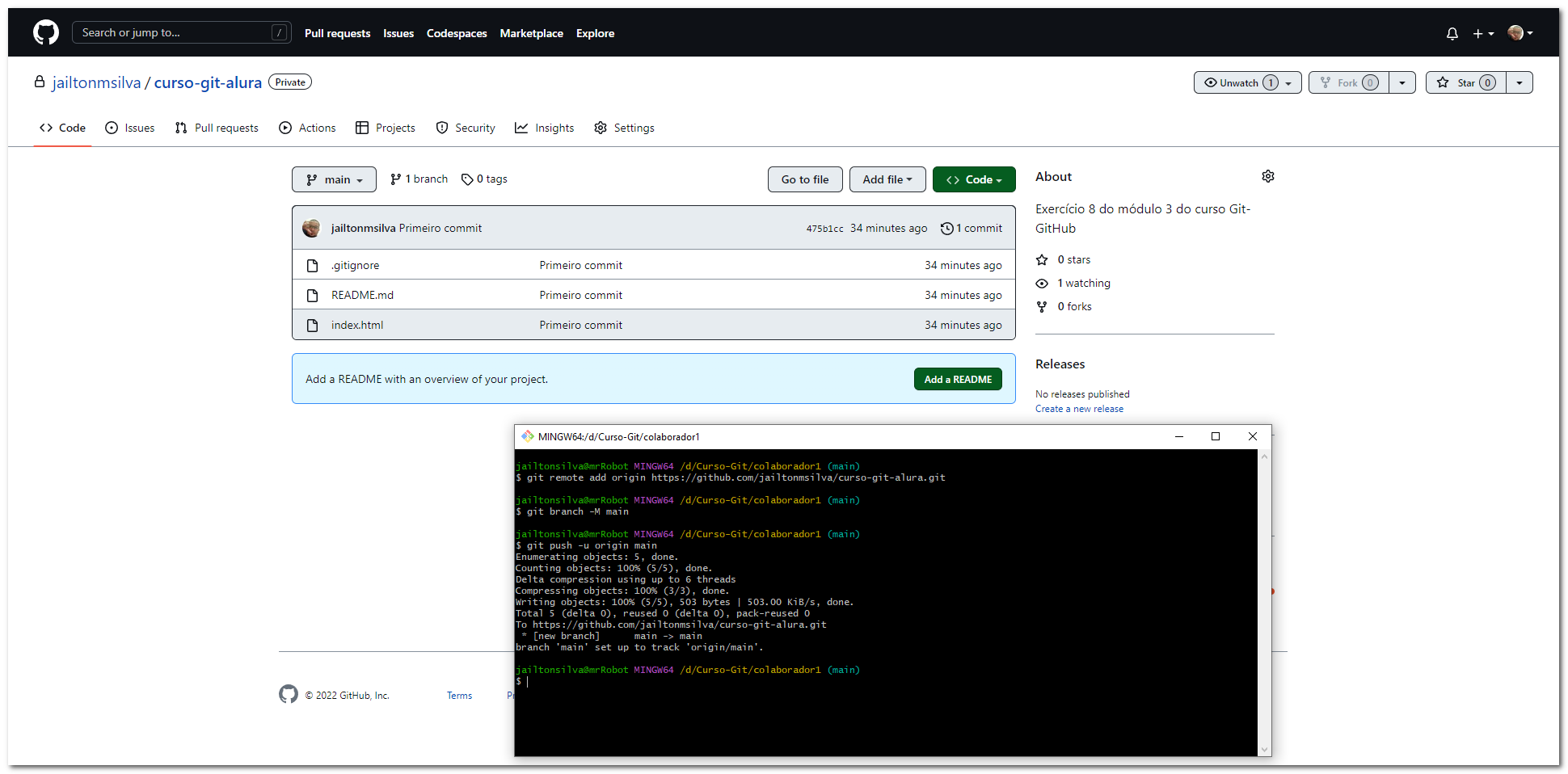Expand the Star lists dropdown arrow
Screen dimensions: 1568x774
coord(1520,82)
